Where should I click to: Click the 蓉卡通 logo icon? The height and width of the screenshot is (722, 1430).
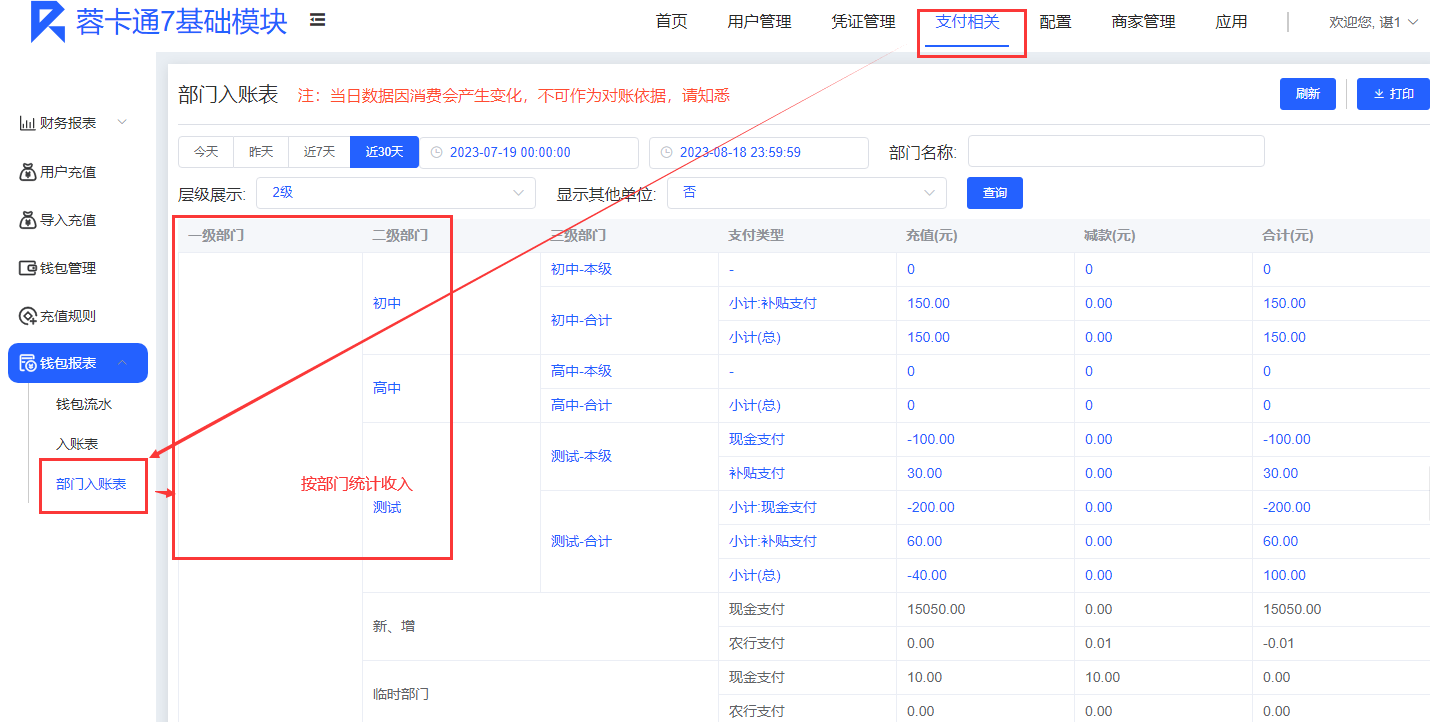pyautogui.click(x=47, y=21)
